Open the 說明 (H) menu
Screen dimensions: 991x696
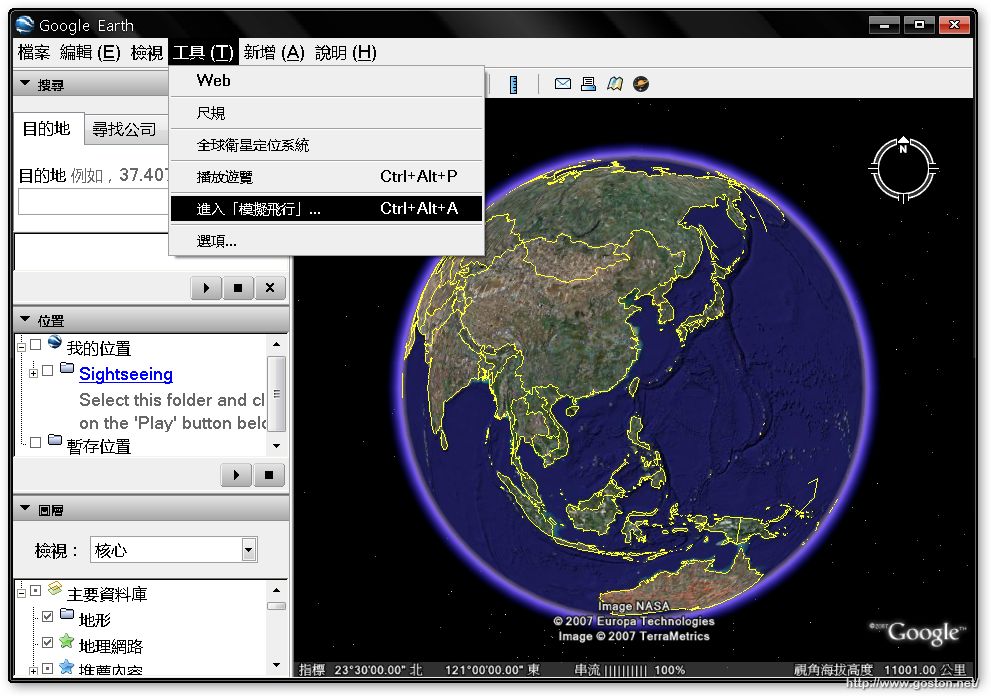(345, 52)
